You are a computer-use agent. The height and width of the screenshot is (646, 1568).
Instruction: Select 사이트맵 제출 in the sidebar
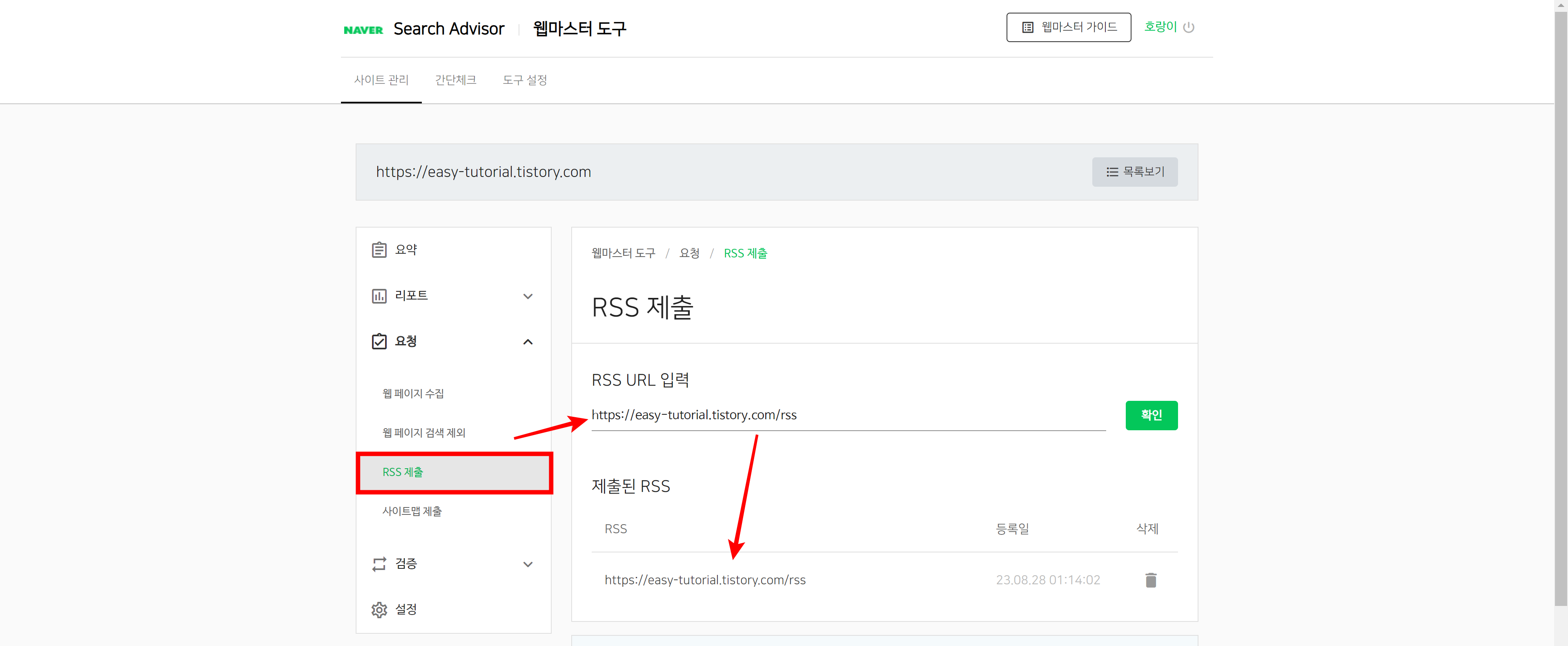point(412,511)
